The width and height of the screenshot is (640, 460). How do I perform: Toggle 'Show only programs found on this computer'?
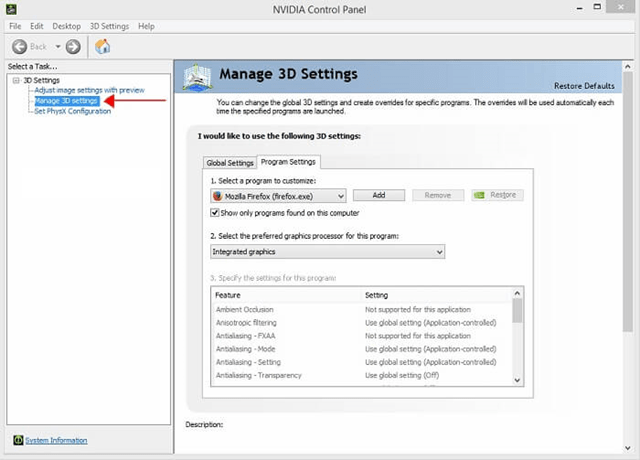point(215,213)
